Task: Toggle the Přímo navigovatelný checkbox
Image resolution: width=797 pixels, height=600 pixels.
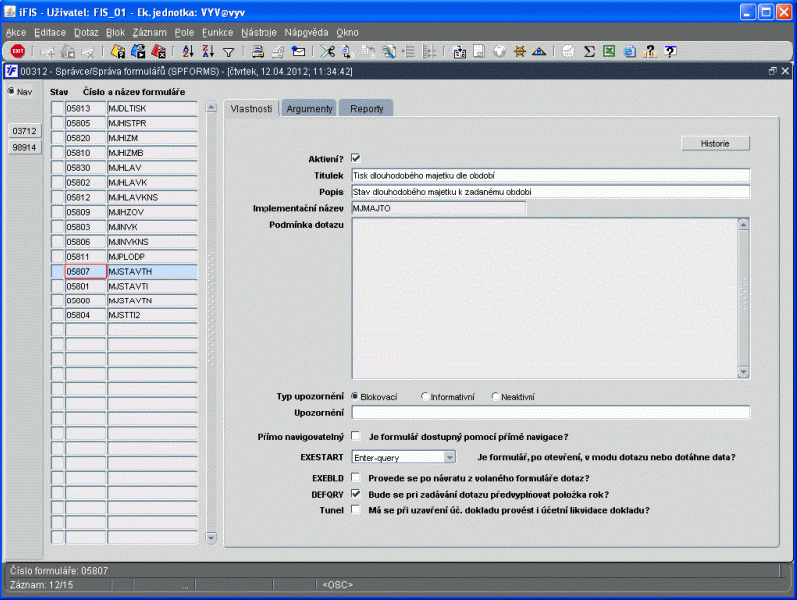Action: click(x=356, y=436)
